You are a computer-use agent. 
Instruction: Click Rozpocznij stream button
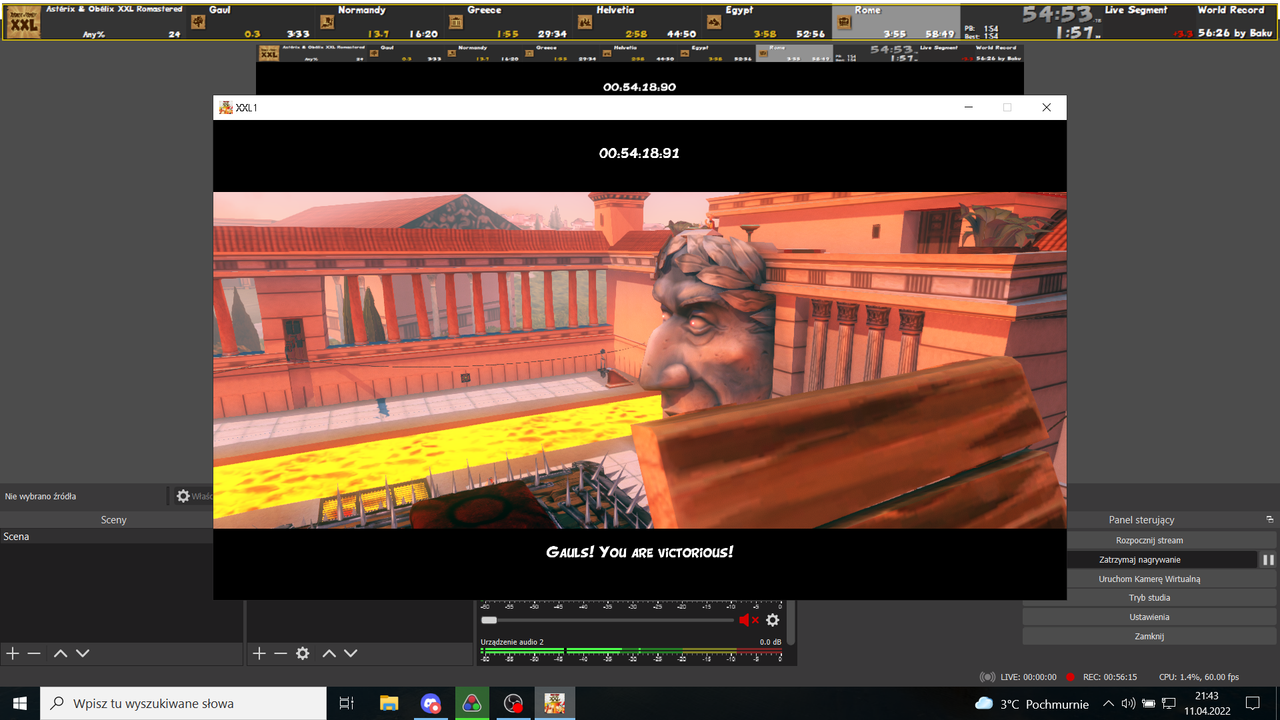pos(1149,540)
